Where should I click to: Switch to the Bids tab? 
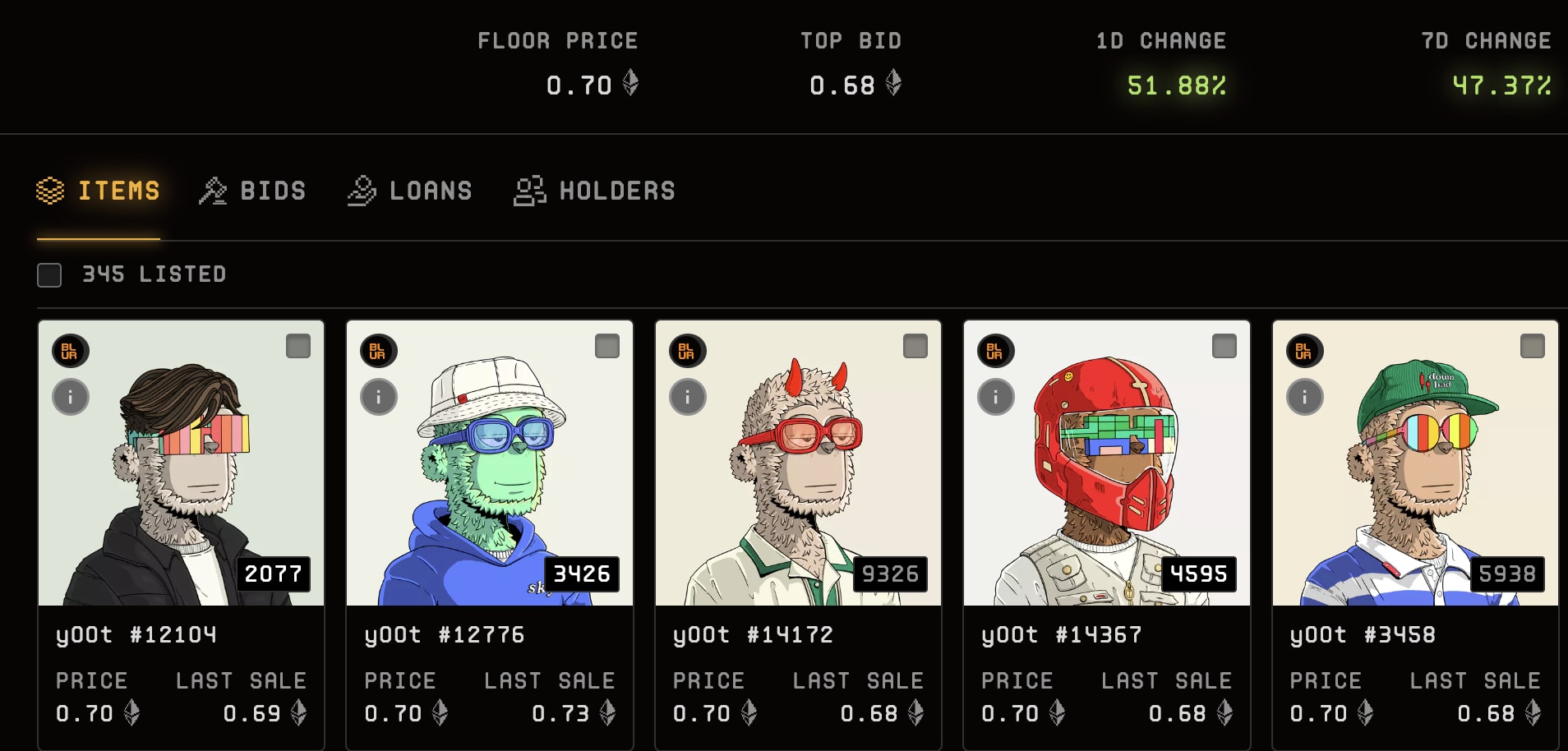[252, 191]
